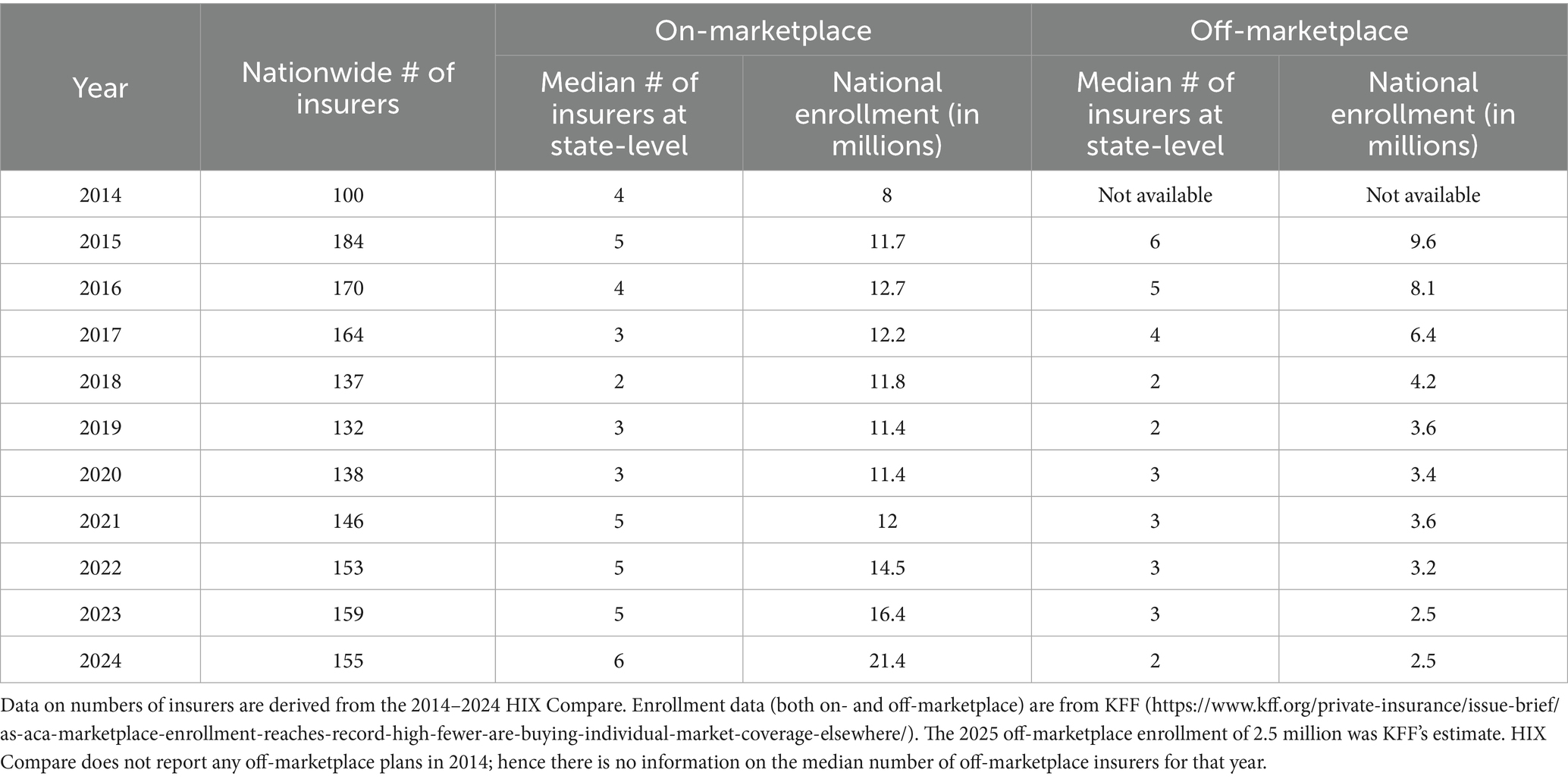Select the 12.7 on-marketplace enrollment cell
1568x779 pixels.
pos(886,288)
